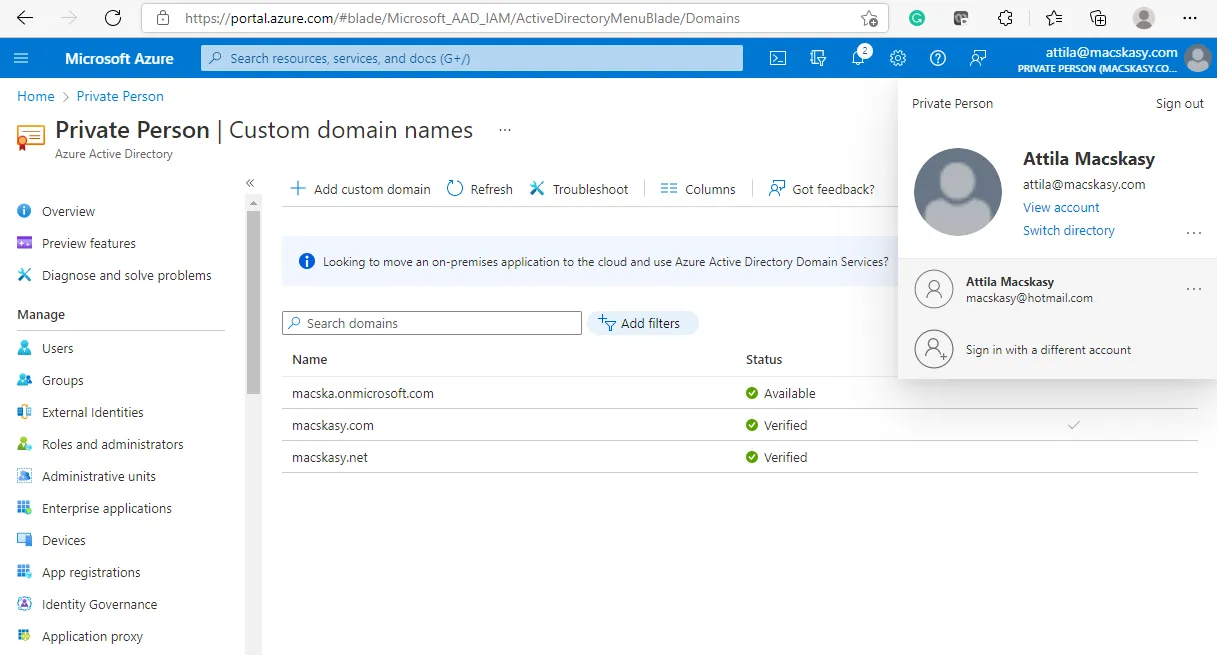Open portal Settings gear icon
Image resolution: width=1217 pixels, height=655 pixels.
tap(898, 59)
